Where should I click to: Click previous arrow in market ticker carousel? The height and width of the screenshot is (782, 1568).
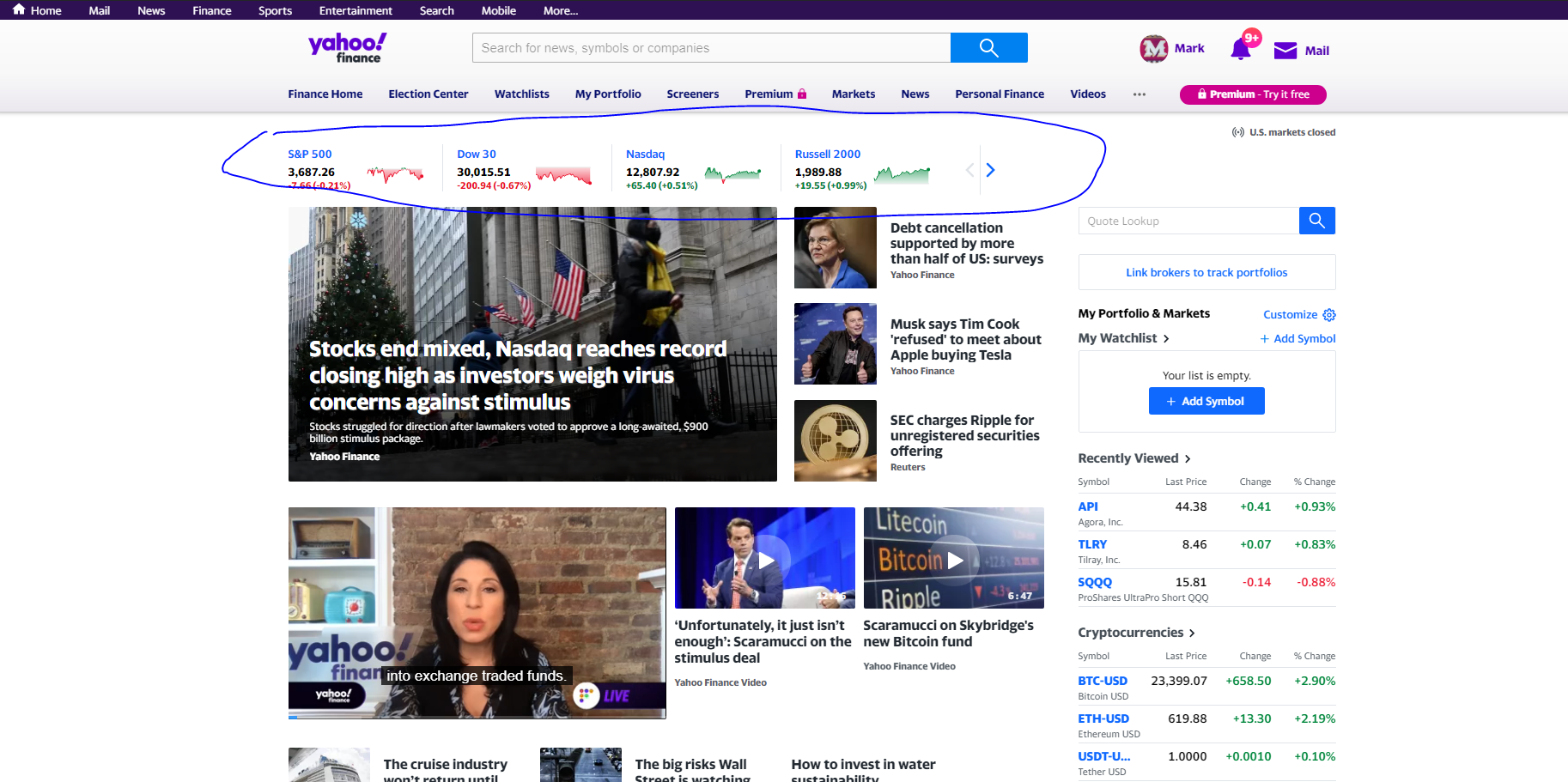969,170
